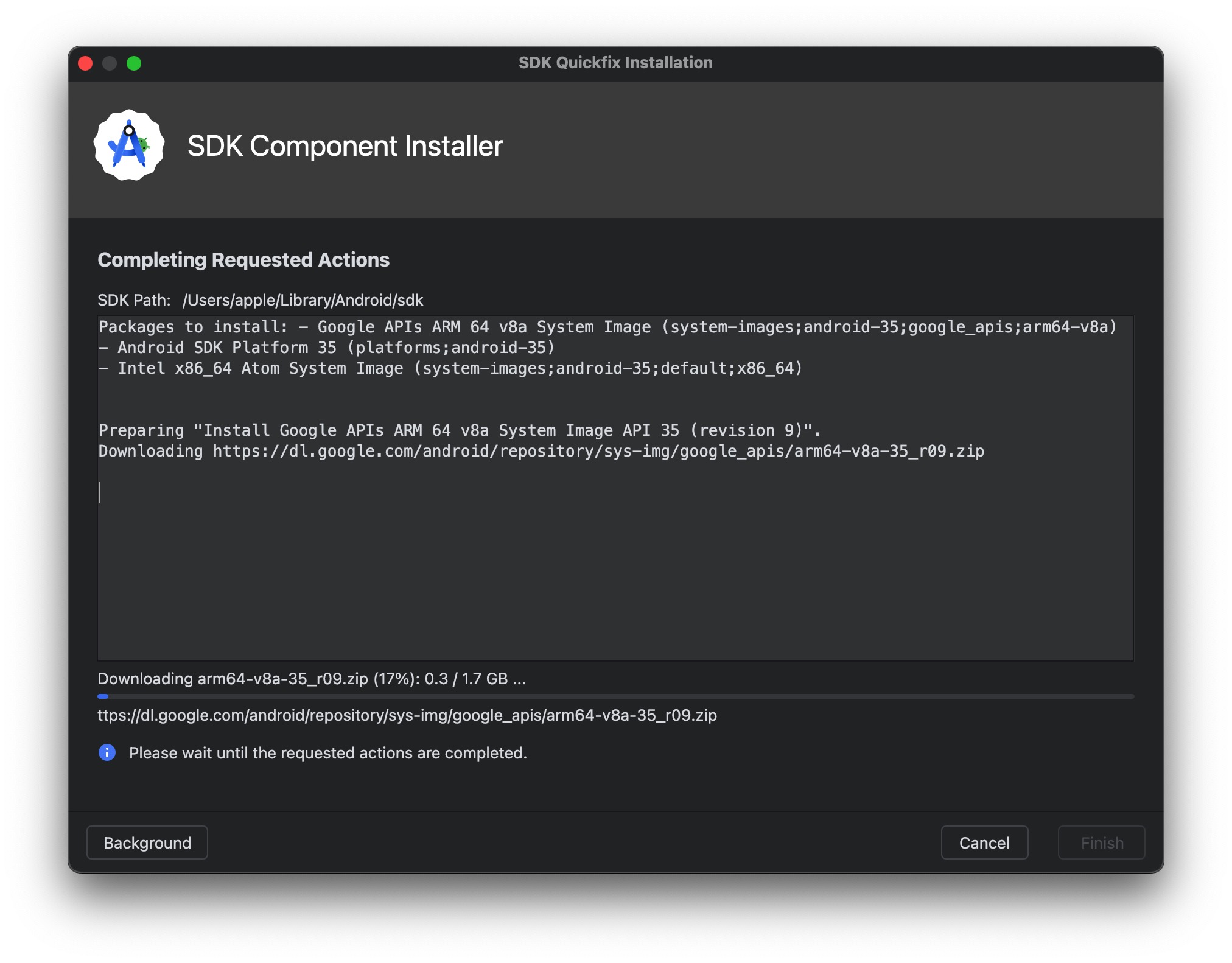Screen dimensions: 1232x963
Task: Click the SDK Path value text
Action: (303, 300)
